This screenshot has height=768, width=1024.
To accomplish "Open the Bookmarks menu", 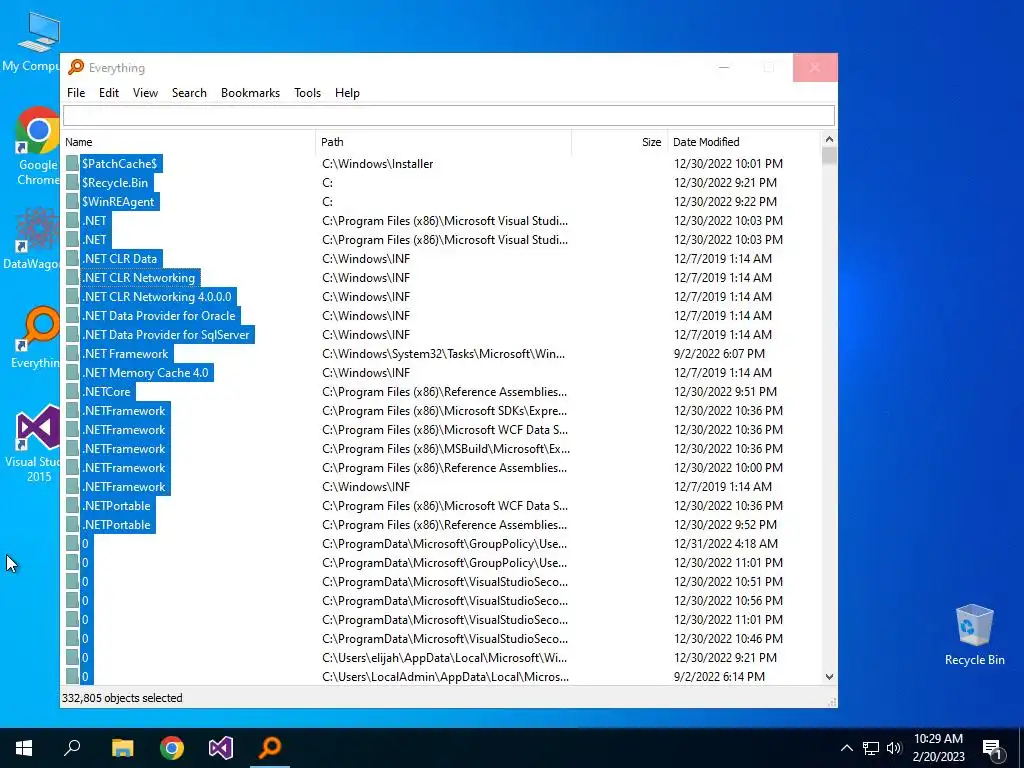I will point(250,93).
